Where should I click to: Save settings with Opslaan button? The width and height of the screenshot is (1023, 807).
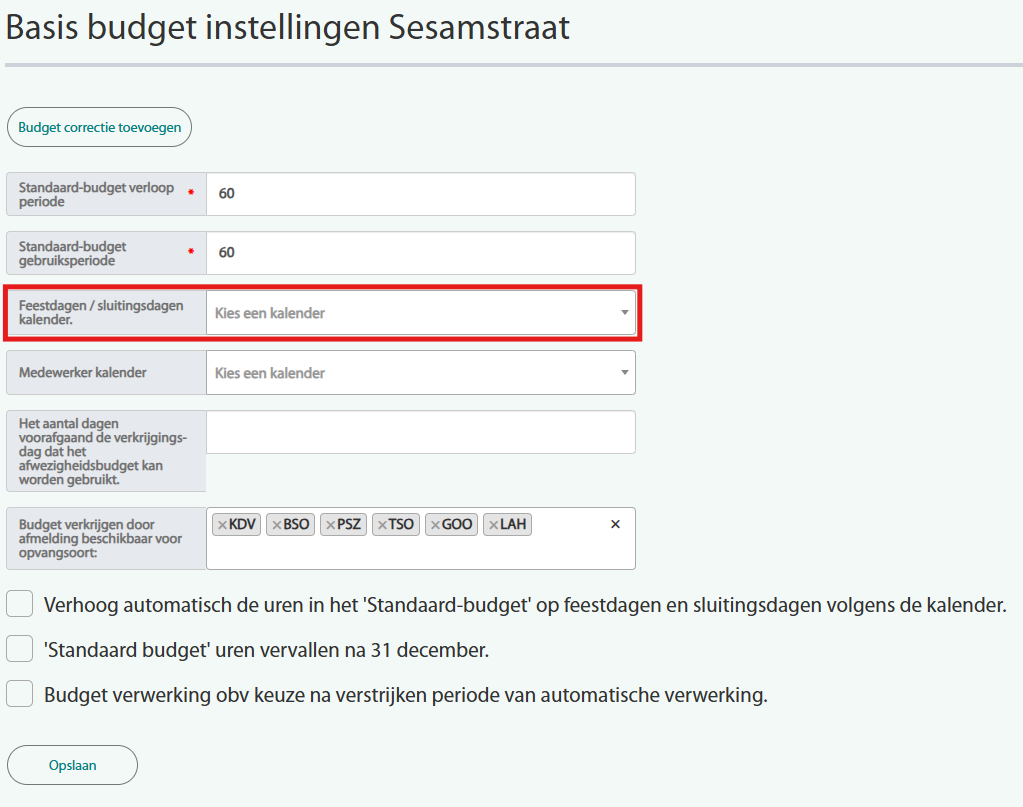(72, 765)
